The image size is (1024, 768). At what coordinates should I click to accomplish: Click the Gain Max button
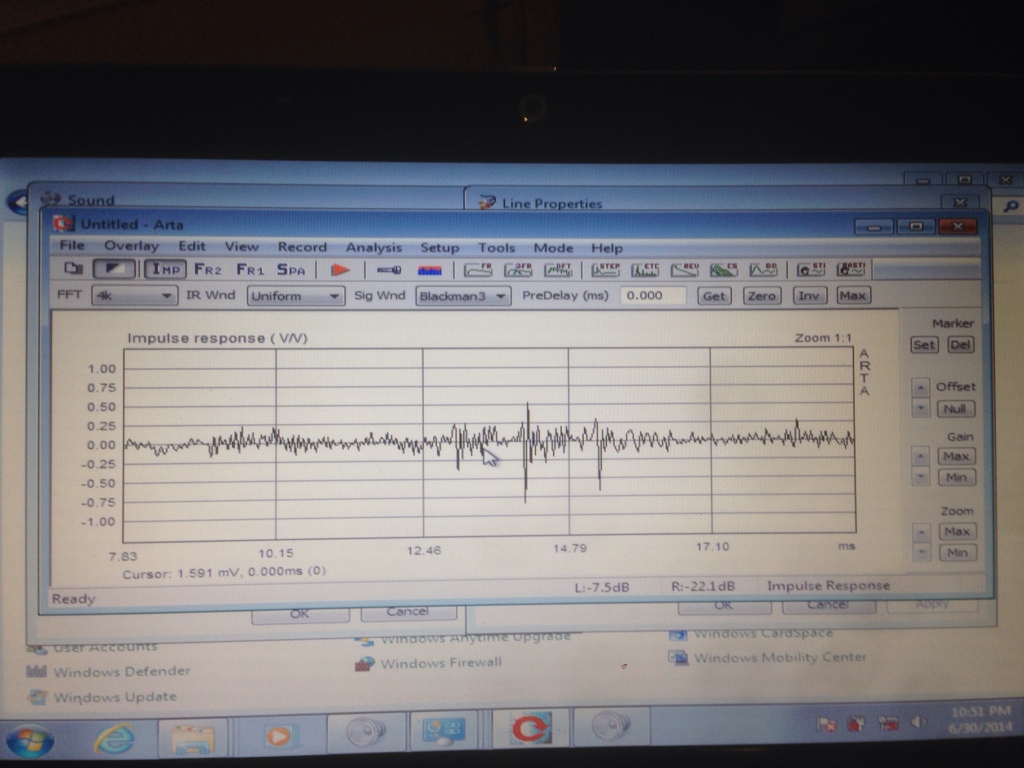coord(957,456)
